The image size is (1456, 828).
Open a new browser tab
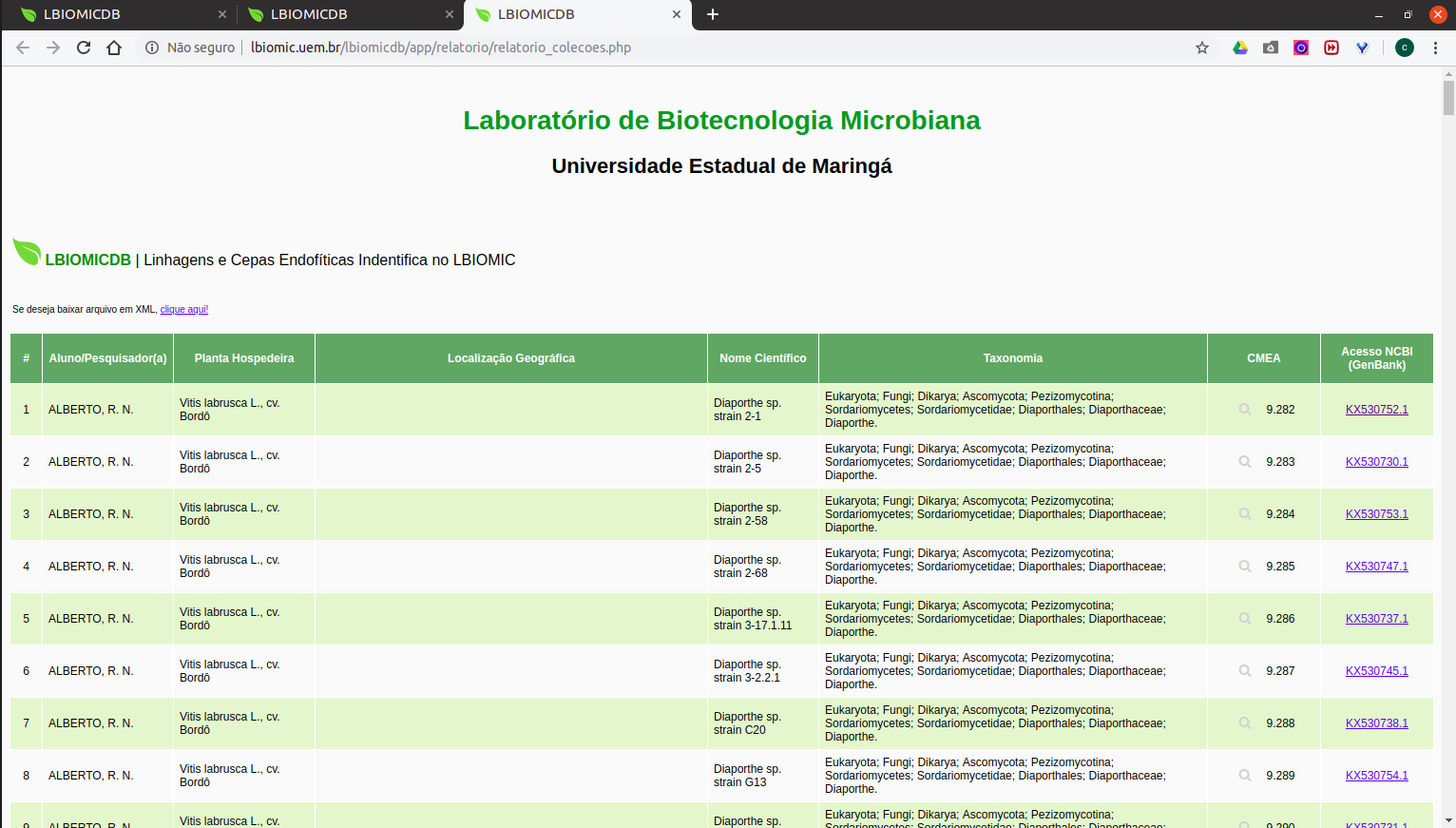713,14
